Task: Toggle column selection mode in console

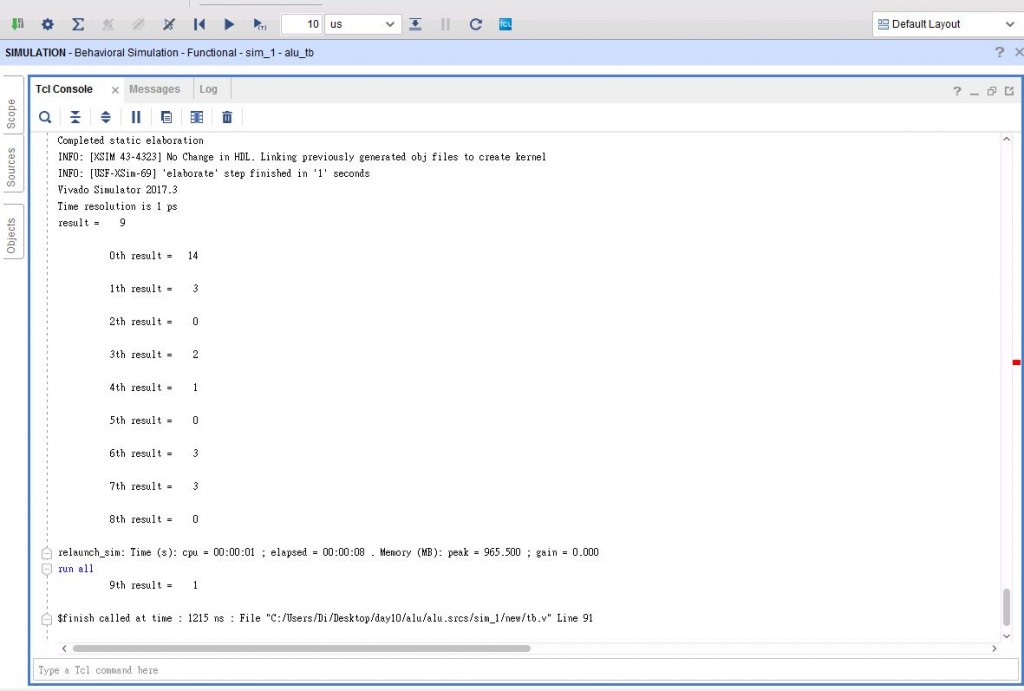Action: (197, 117)
